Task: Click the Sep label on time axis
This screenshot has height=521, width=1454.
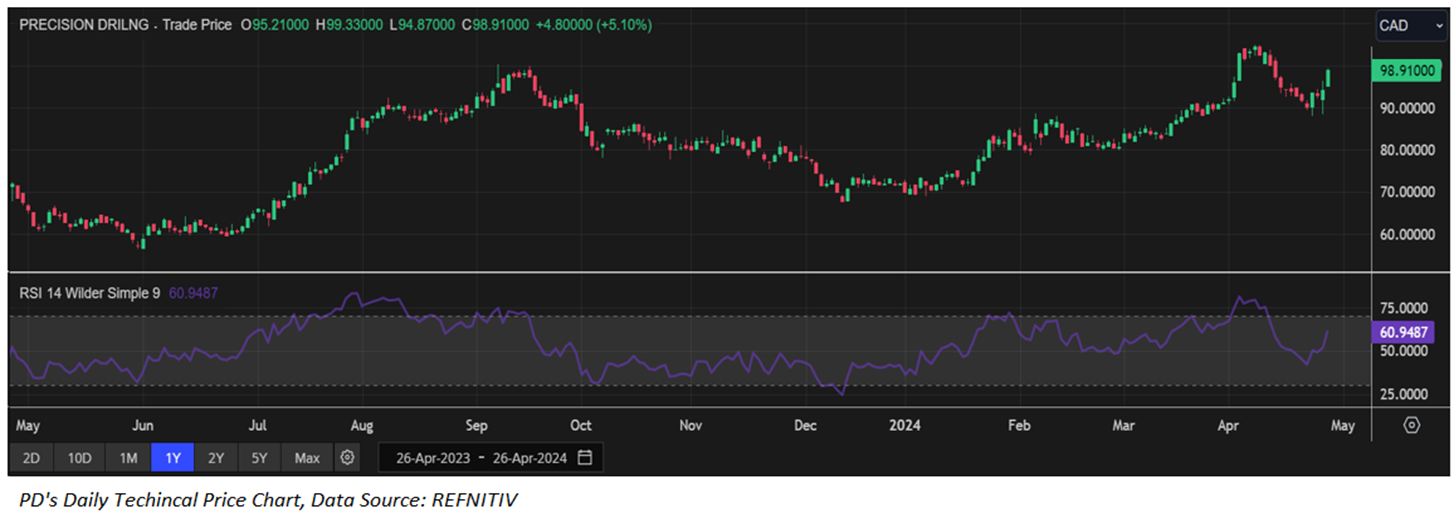Action: click(x=475, y=425)
